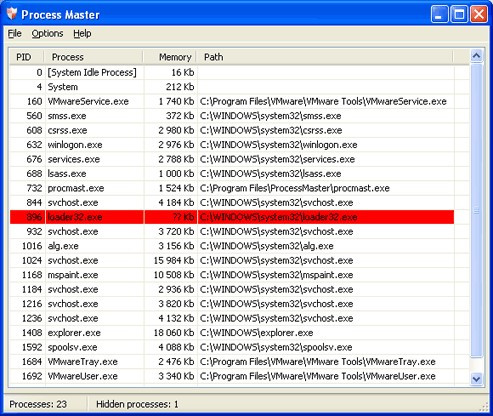Select the mspaint.exe process row

point(232,275)
